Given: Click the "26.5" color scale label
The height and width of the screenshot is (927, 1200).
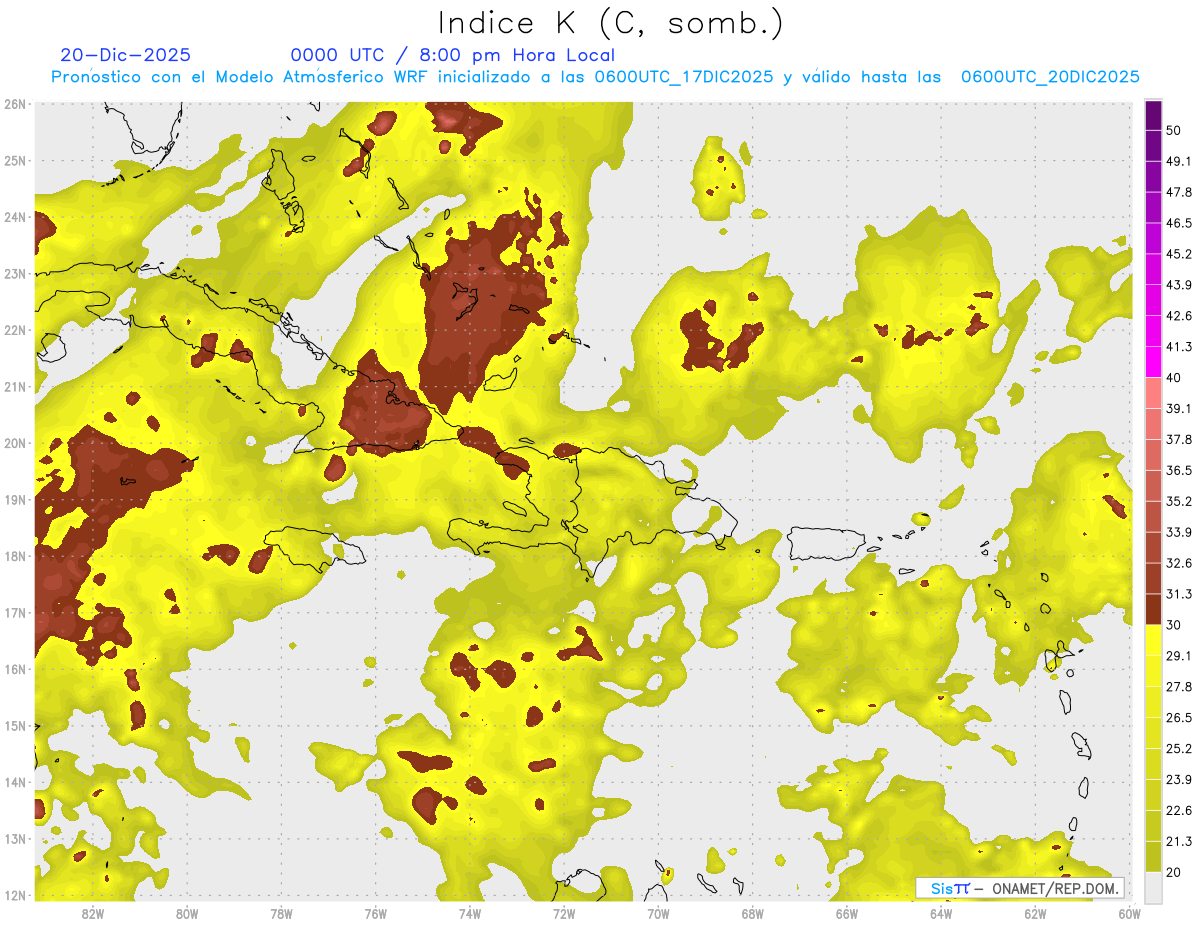Looking at the screenshot, I should tap(1179, 718).
